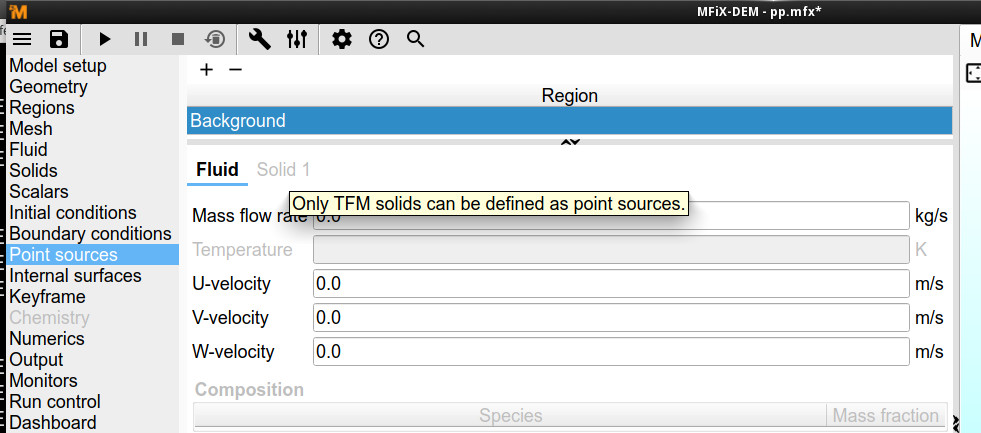The height and width of the screenshot is (433, 981).
Task: Click the U-velocity input field
Action: (610, 284)
